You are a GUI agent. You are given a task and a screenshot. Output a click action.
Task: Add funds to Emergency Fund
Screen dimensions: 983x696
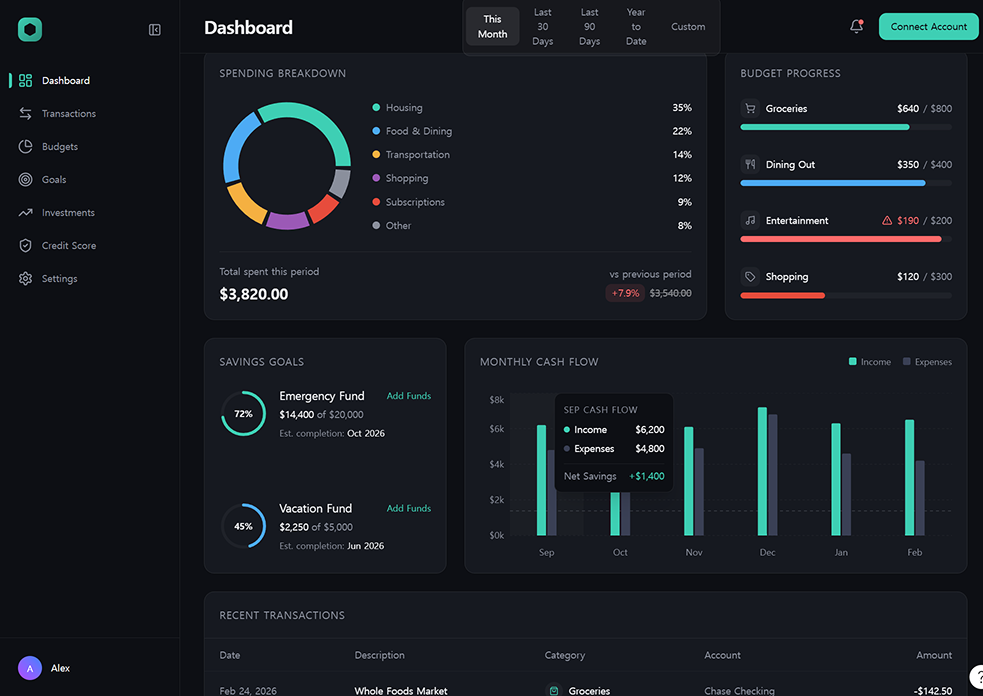409,396
